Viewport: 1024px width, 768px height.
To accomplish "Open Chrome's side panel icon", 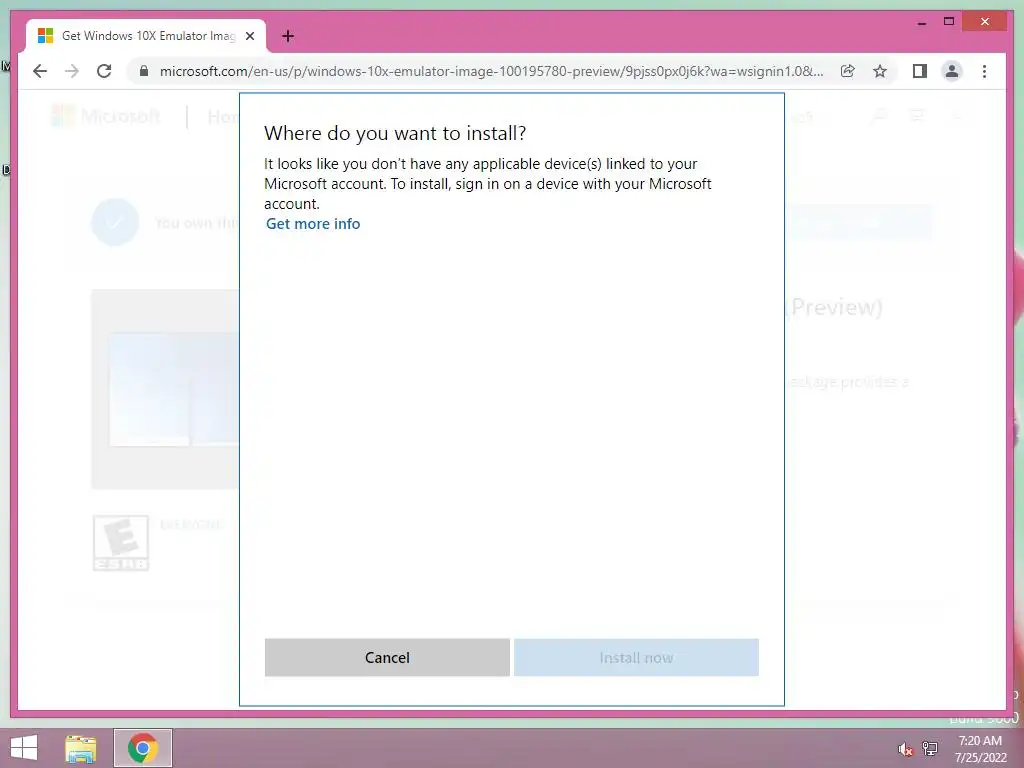I will point(920,71).
